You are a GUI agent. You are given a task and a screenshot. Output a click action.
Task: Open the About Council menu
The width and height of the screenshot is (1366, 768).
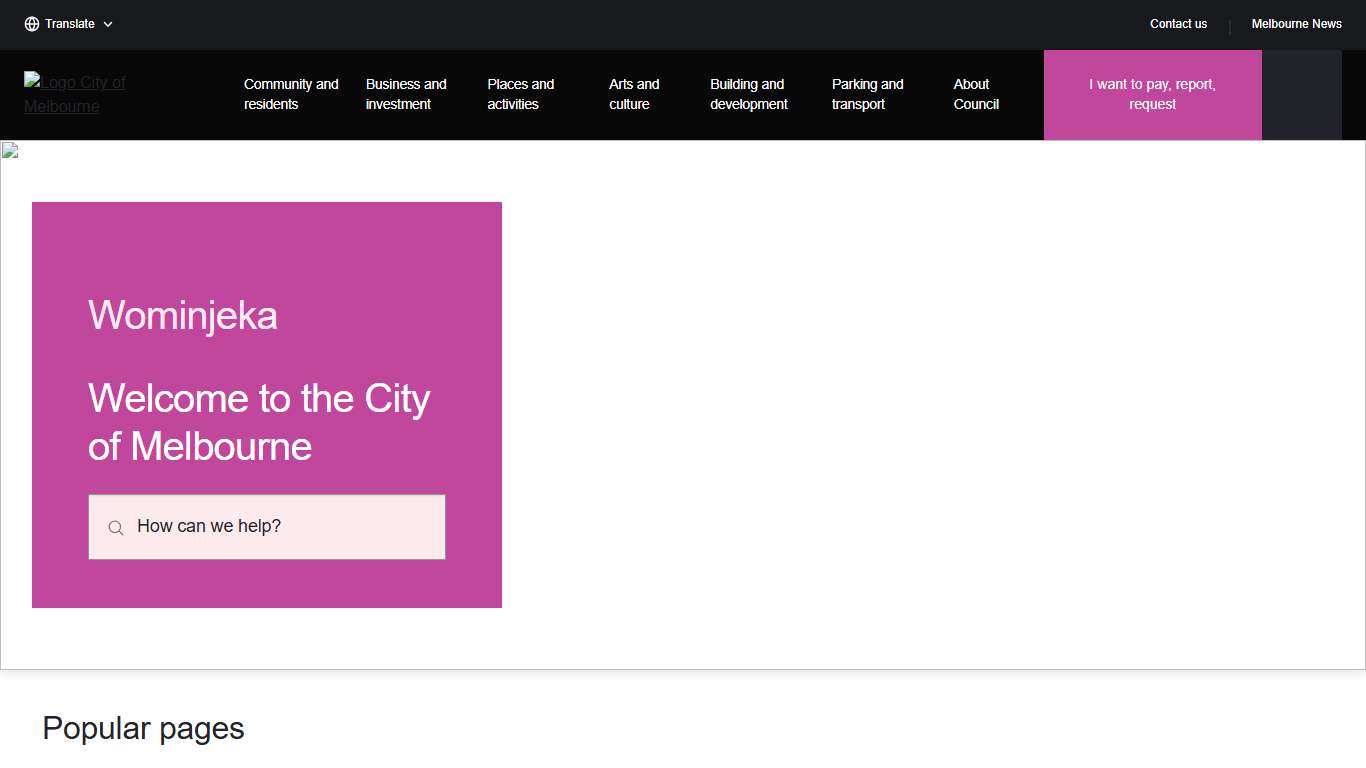[975, 94]
